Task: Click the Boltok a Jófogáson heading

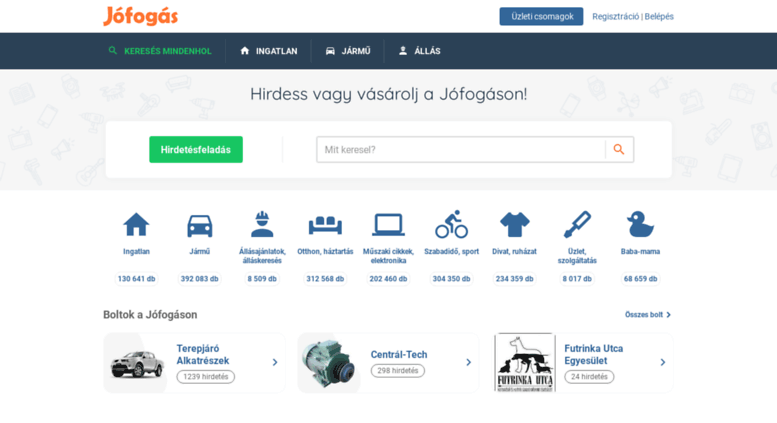Action: click(x=150, y=315)
